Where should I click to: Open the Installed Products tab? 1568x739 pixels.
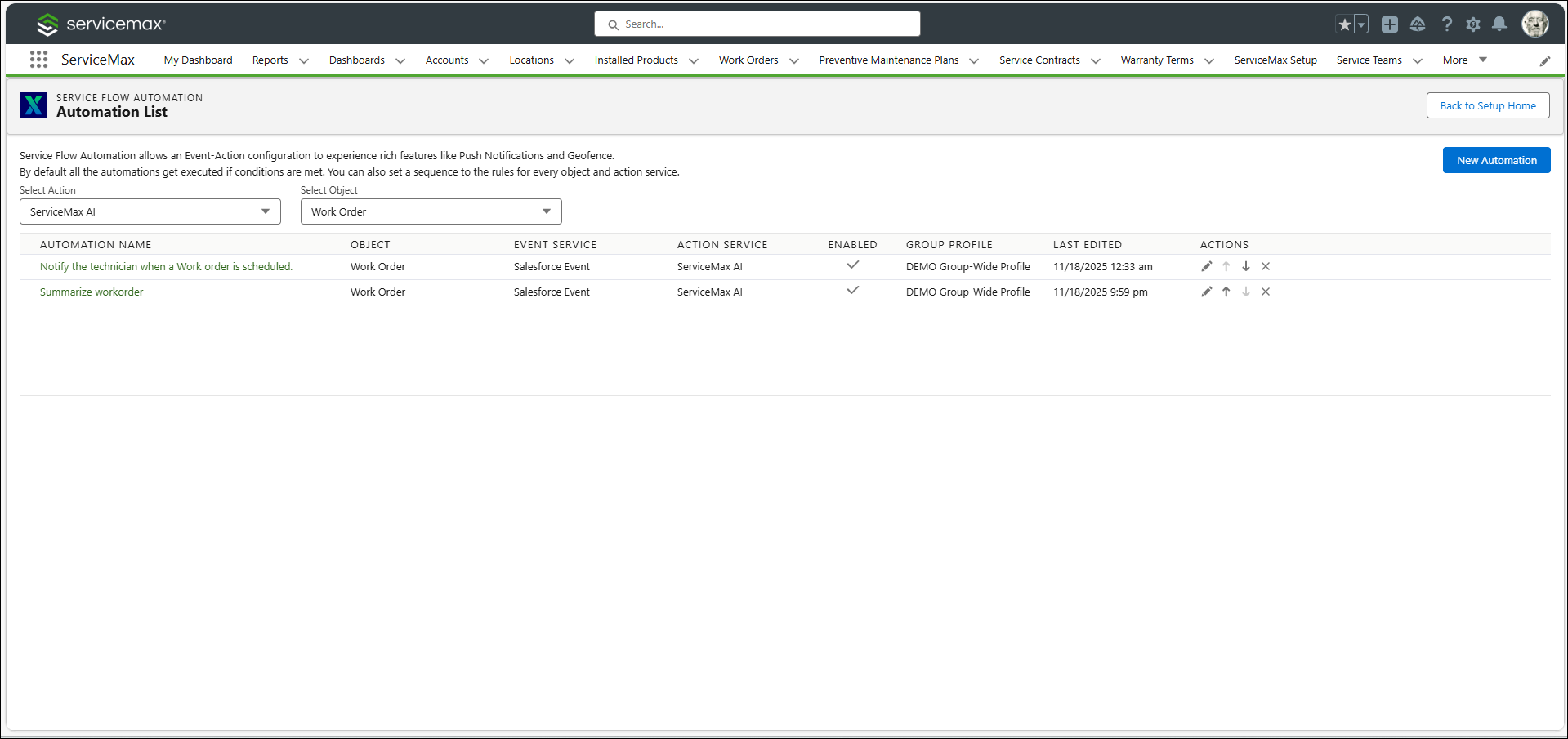point(636,60)
